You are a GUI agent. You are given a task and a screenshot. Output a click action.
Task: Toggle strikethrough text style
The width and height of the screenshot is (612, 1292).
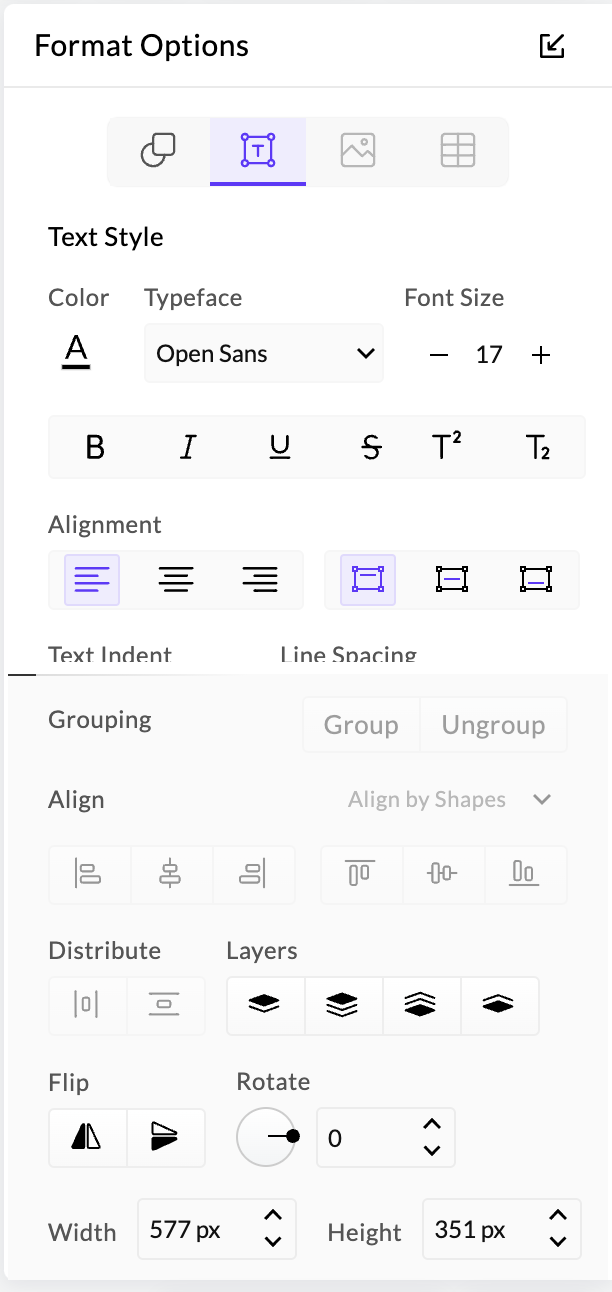coord(372,448)
